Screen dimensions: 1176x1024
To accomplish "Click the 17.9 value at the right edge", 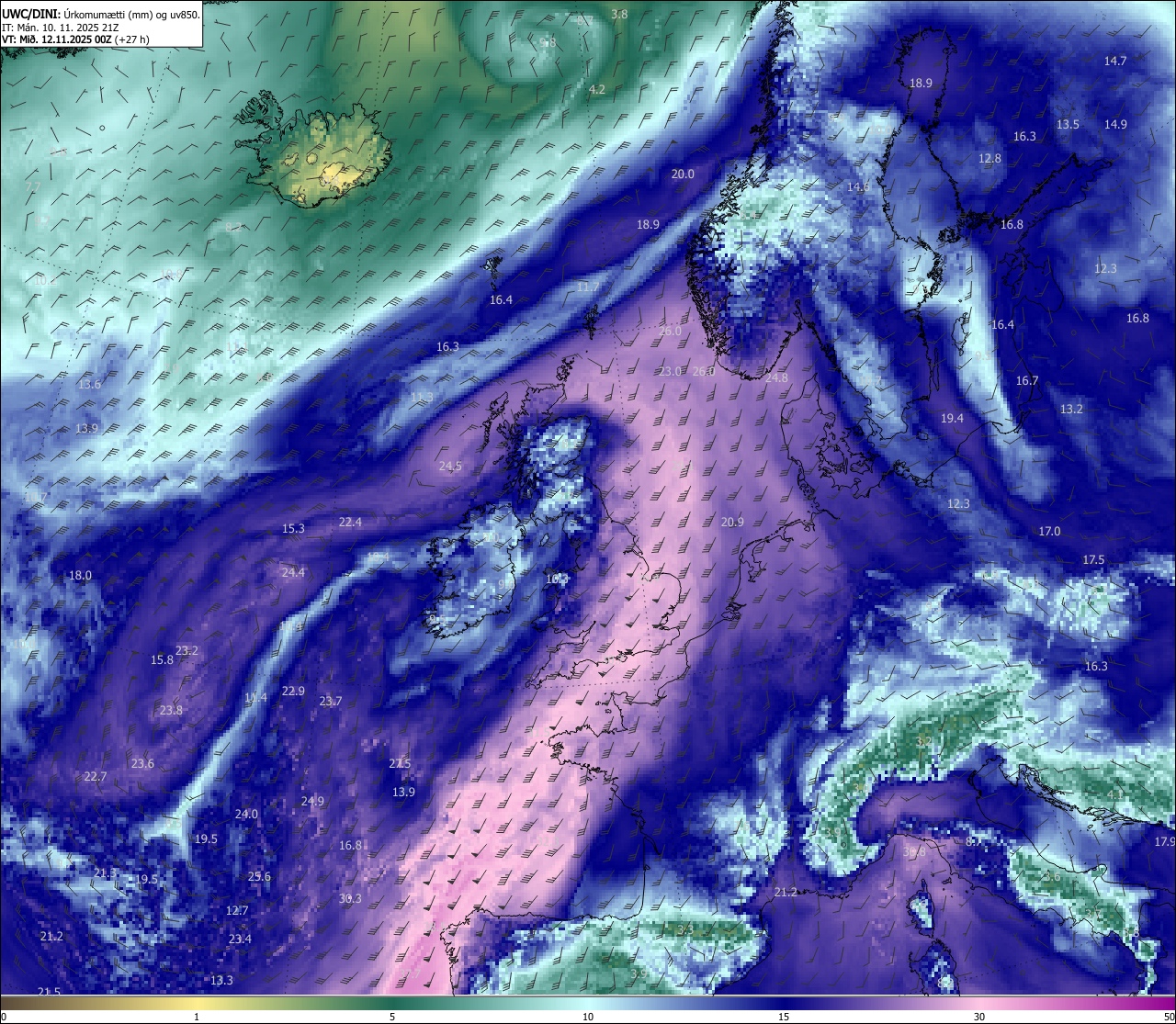I will [1165, 841].
